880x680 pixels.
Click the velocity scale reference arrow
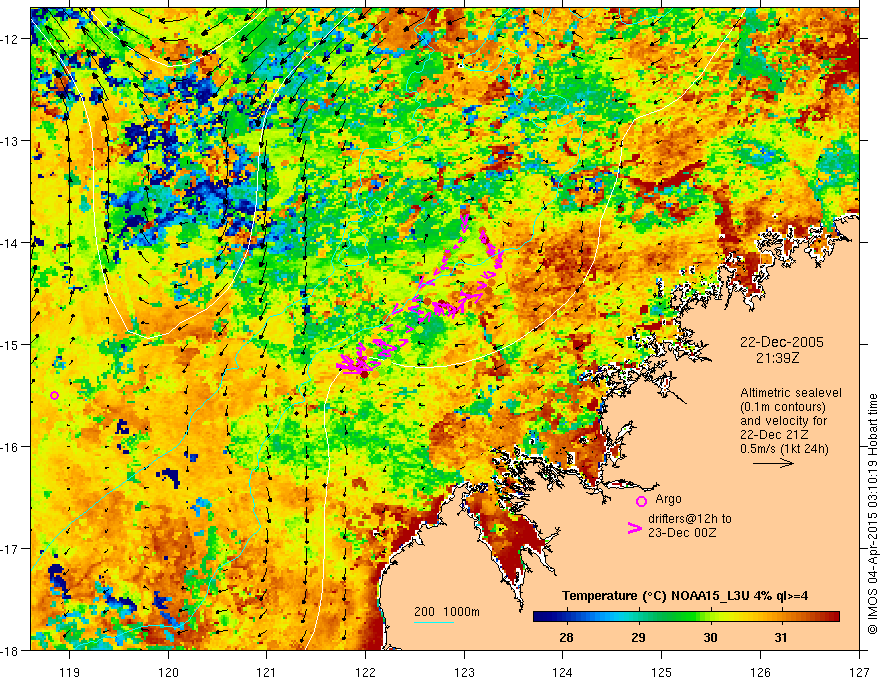pyautogui.click(x=773, y=463)
